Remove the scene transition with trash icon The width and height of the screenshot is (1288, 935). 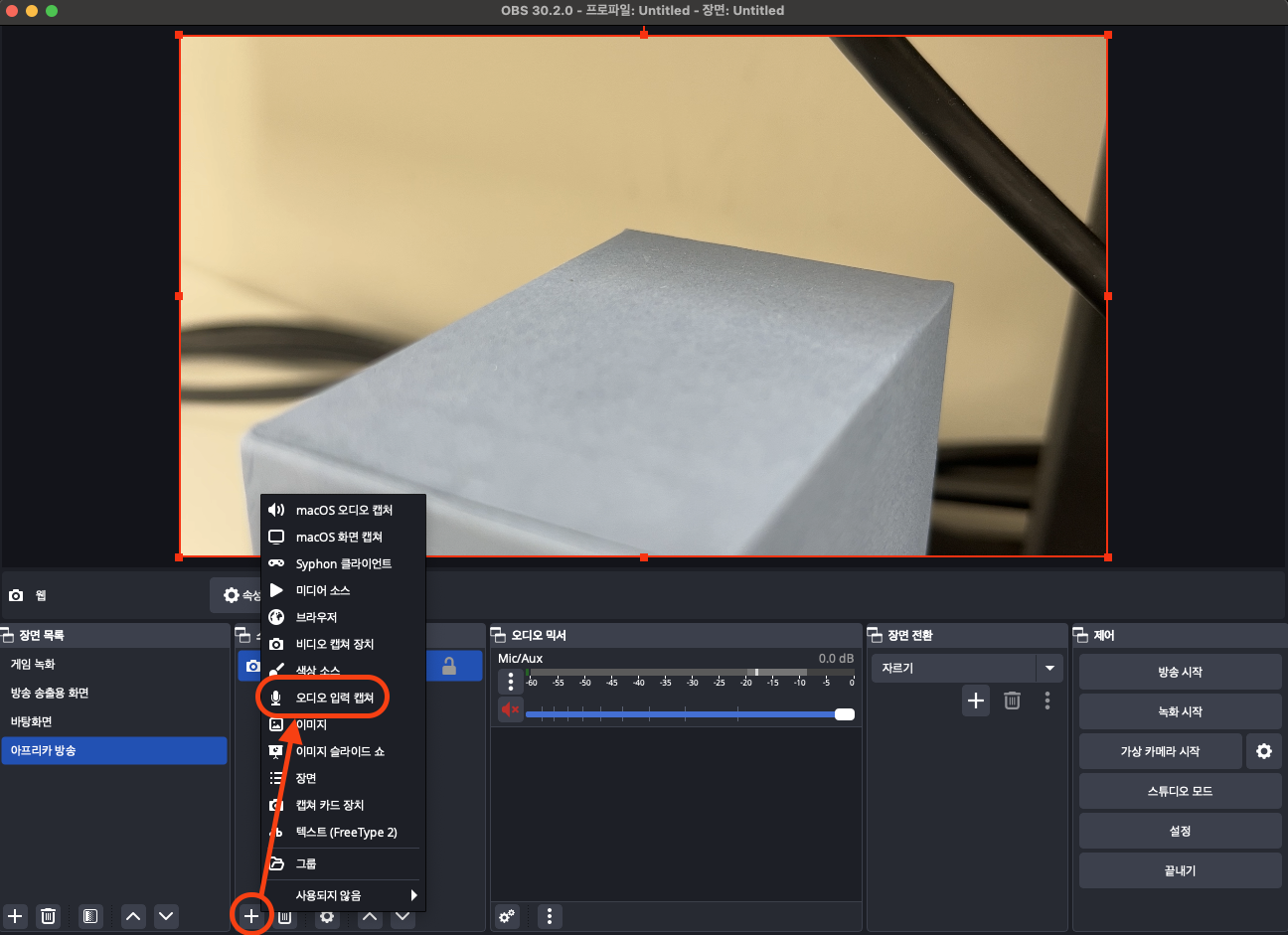coord(1012,701)
